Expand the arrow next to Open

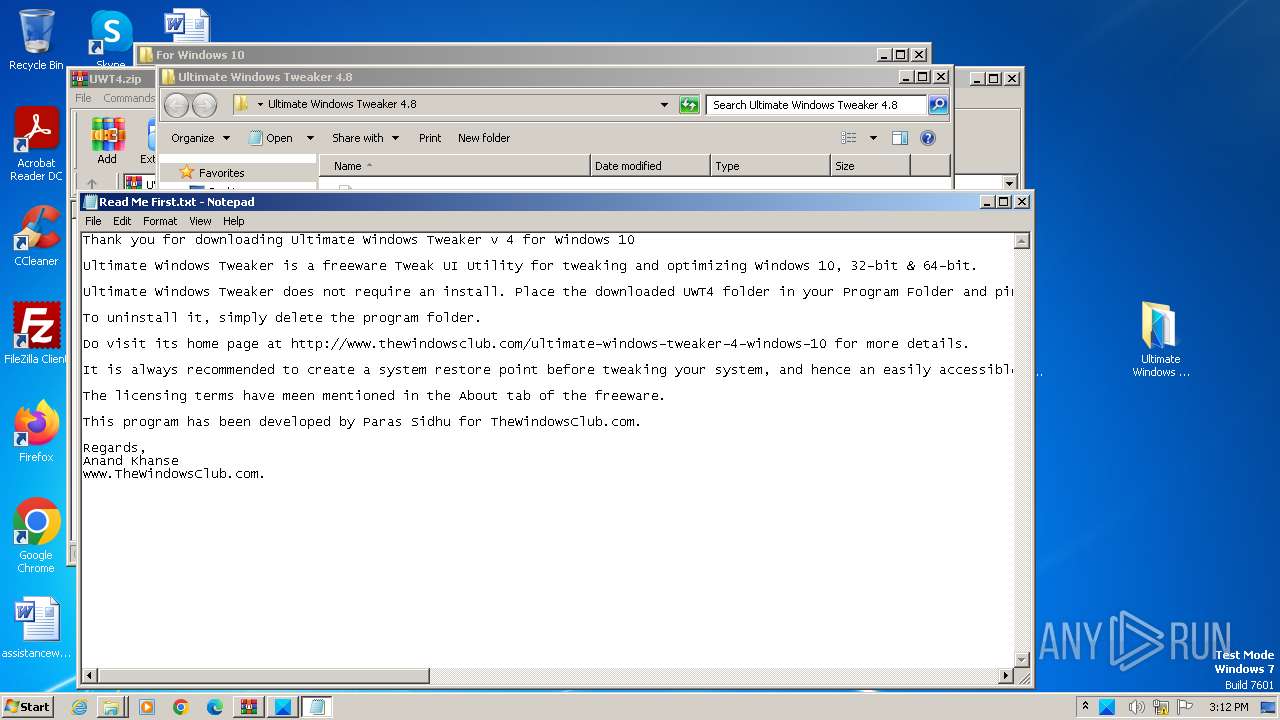(310, 138)
